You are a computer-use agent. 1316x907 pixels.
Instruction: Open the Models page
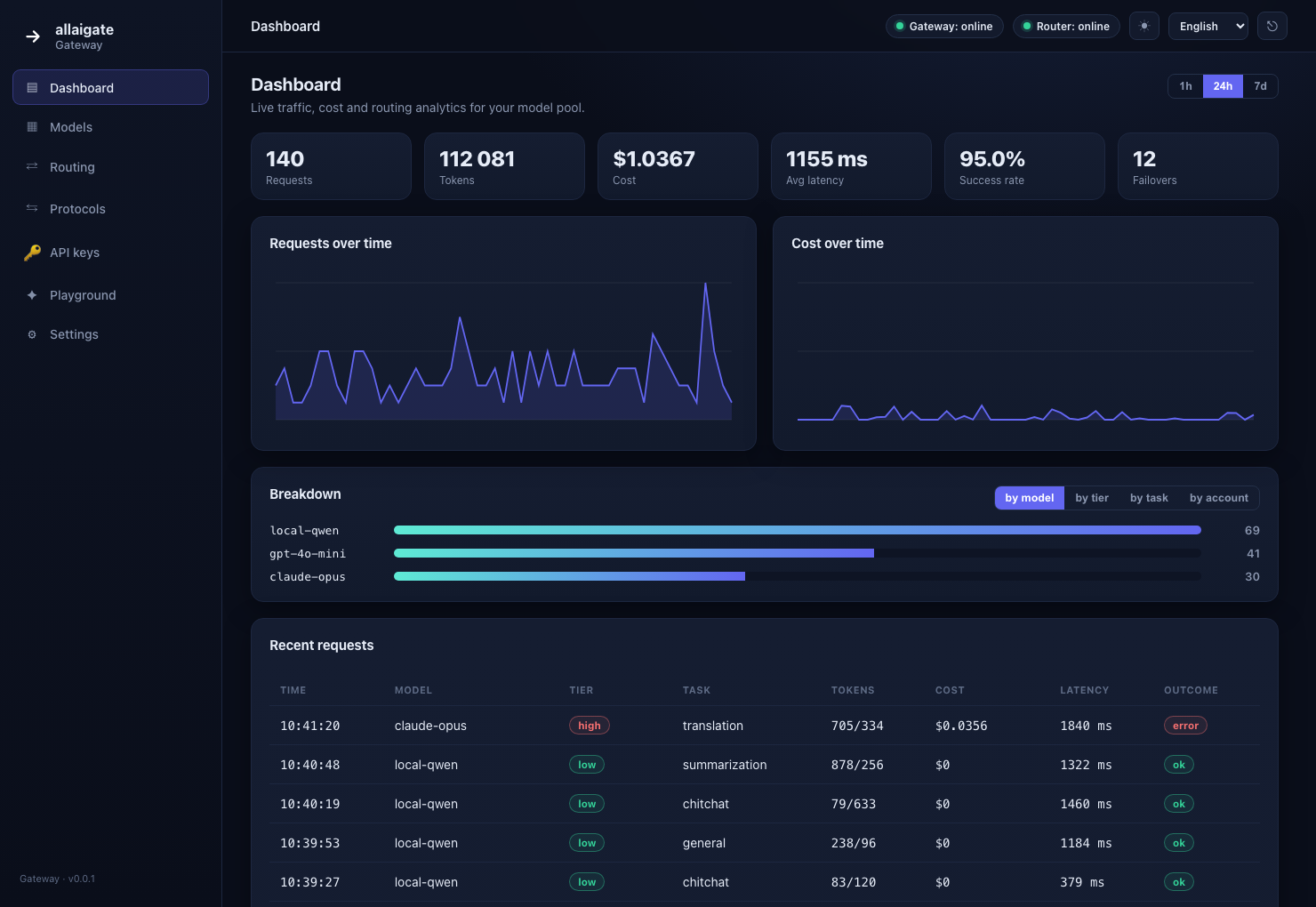[110, 127]
